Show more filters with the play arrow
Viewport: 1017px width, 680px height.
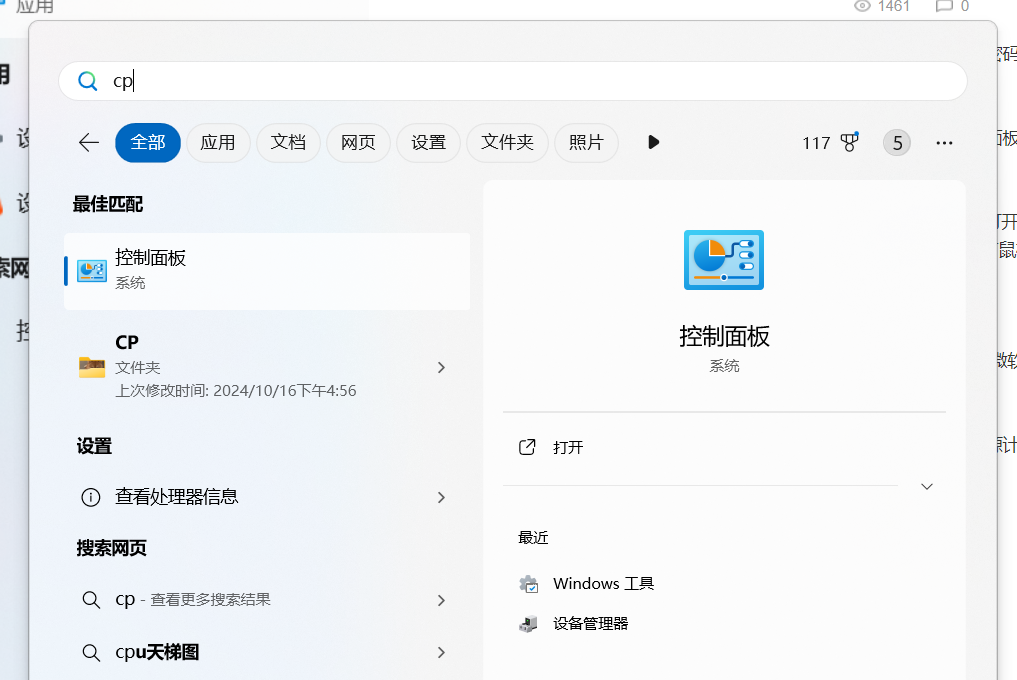pyautogui.click(x=653, y=142)
